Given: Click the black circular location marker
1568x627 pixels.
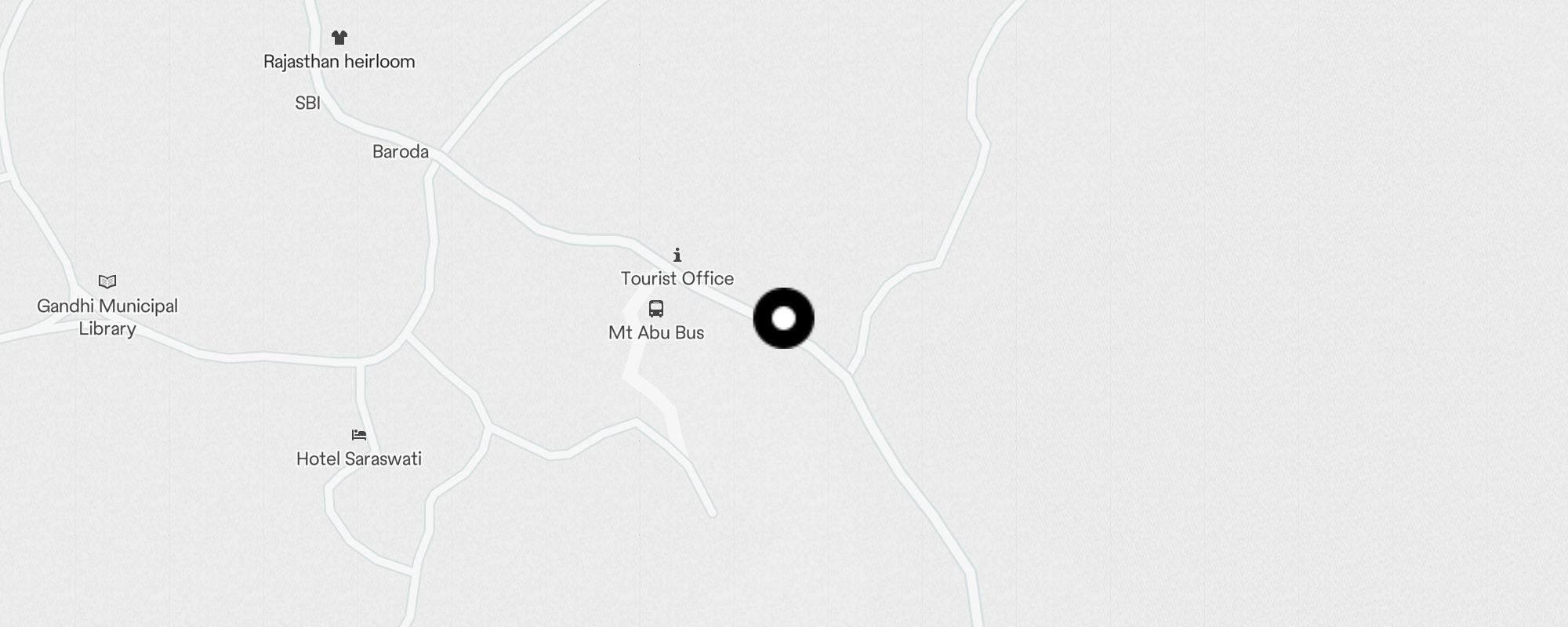Looking at the screenshot, I should pyautogui.click(x=783, y=318).
